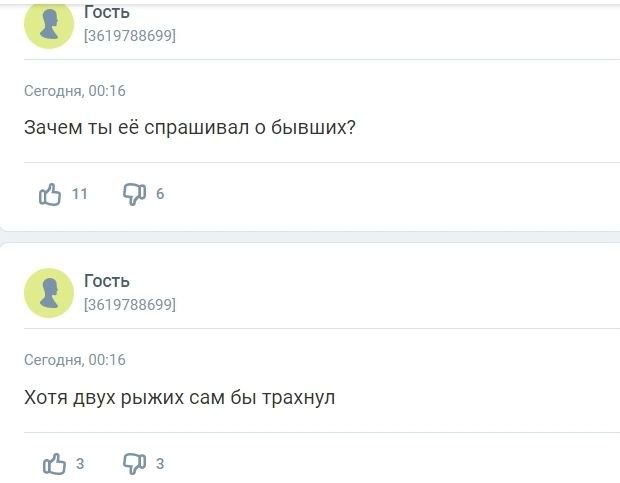Click thumbs-up on the second guest comment

click(x=54, y=463)
